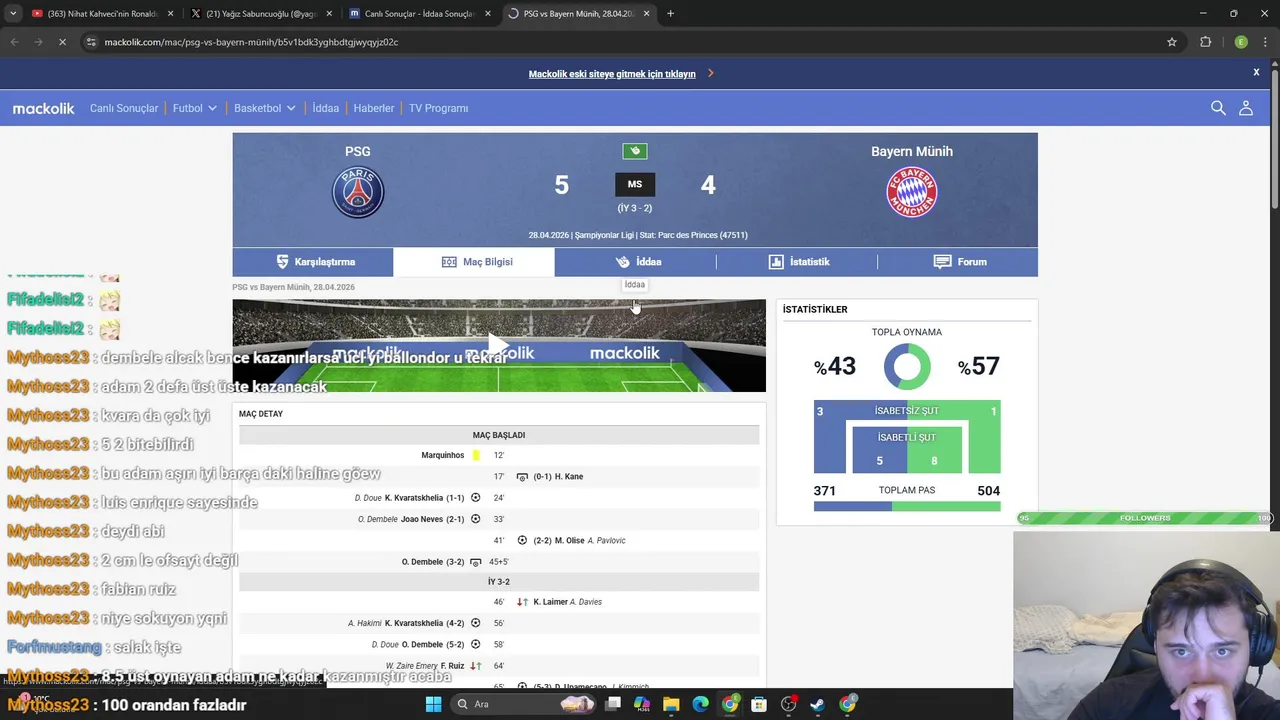View site information icon in address bar
1280x720 pixels.
91,42
